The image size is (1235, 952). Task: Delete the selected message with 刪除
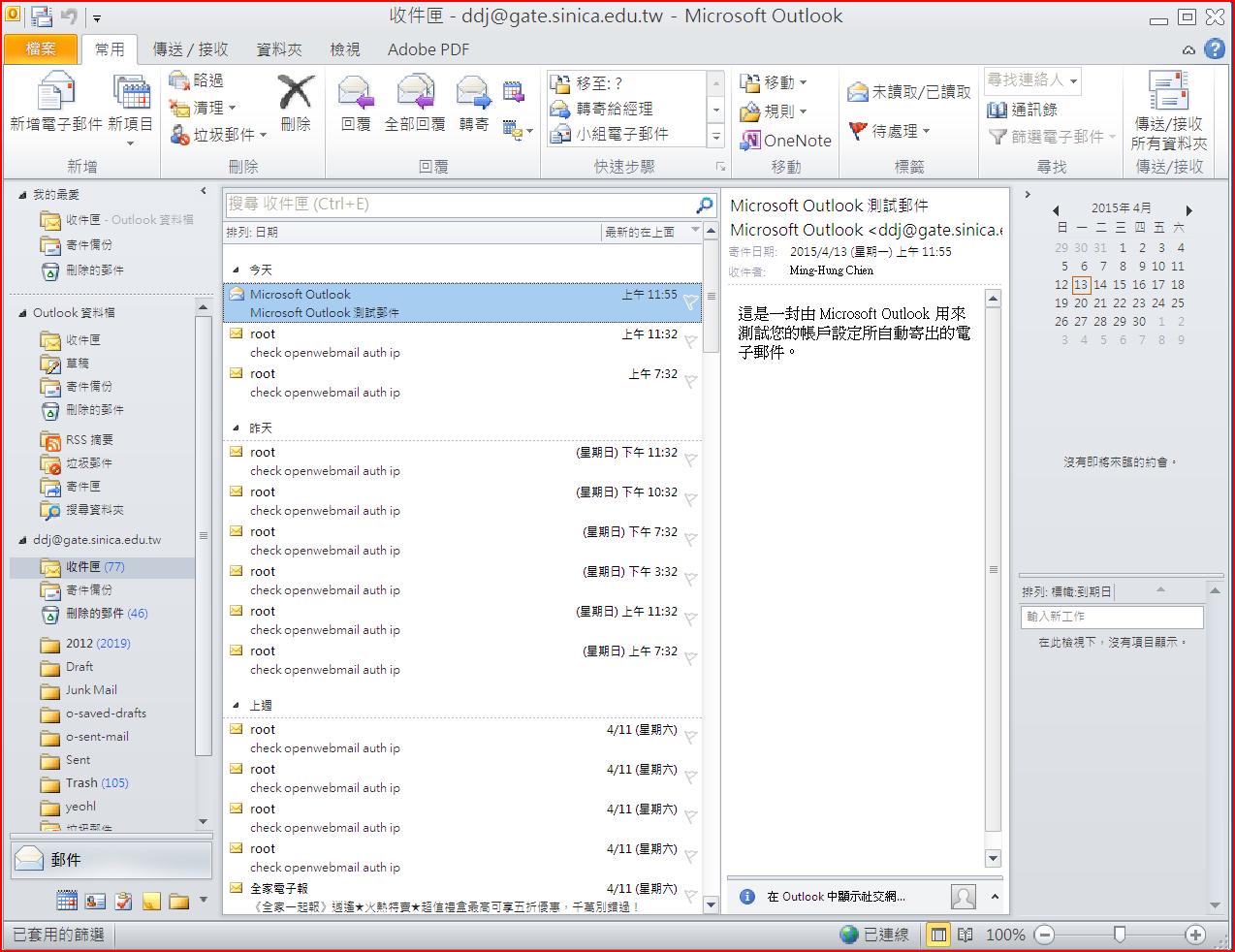[296, 103]
